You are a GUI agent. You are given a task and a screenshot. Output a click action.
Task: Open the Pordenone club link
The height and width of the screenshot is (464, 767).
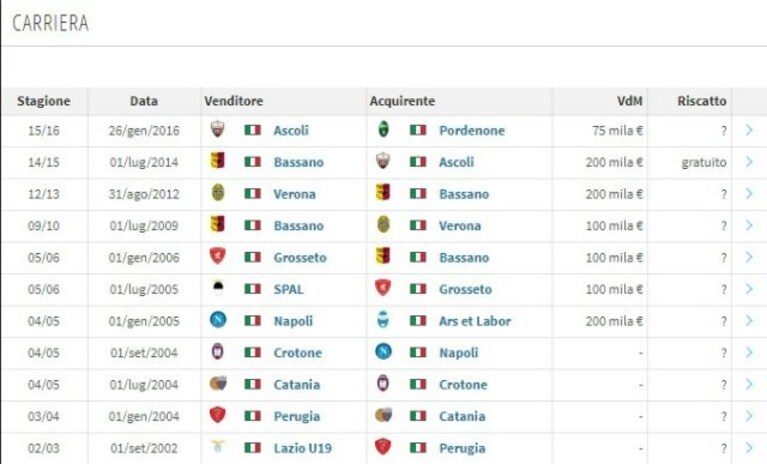tap(472, 131)
